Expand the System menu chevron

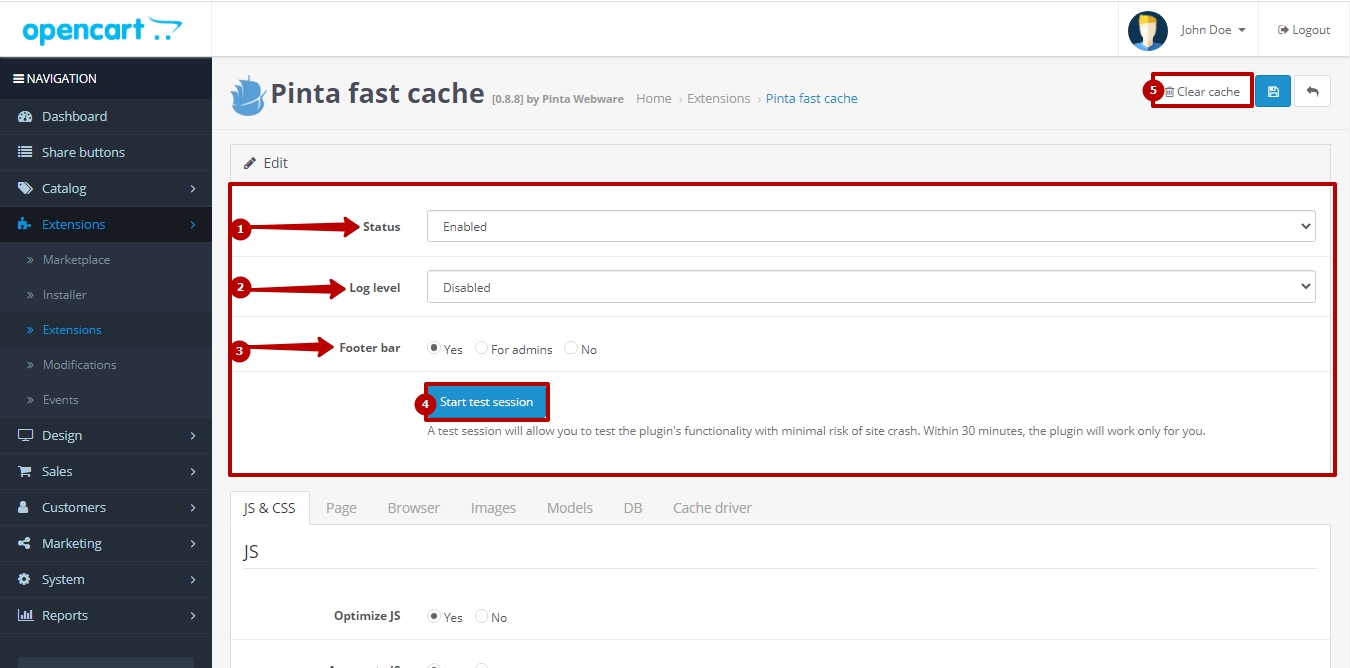193,579
